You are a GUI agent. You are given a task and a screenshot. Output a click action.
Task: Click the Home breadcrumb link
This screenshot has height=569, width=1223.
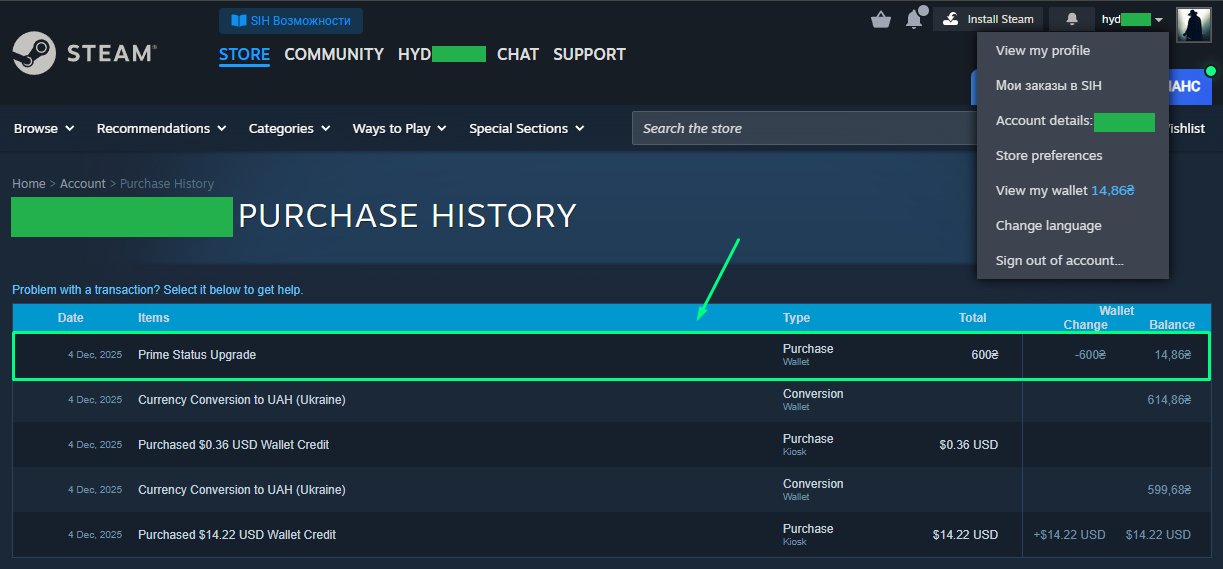click(x=29, y=184)
